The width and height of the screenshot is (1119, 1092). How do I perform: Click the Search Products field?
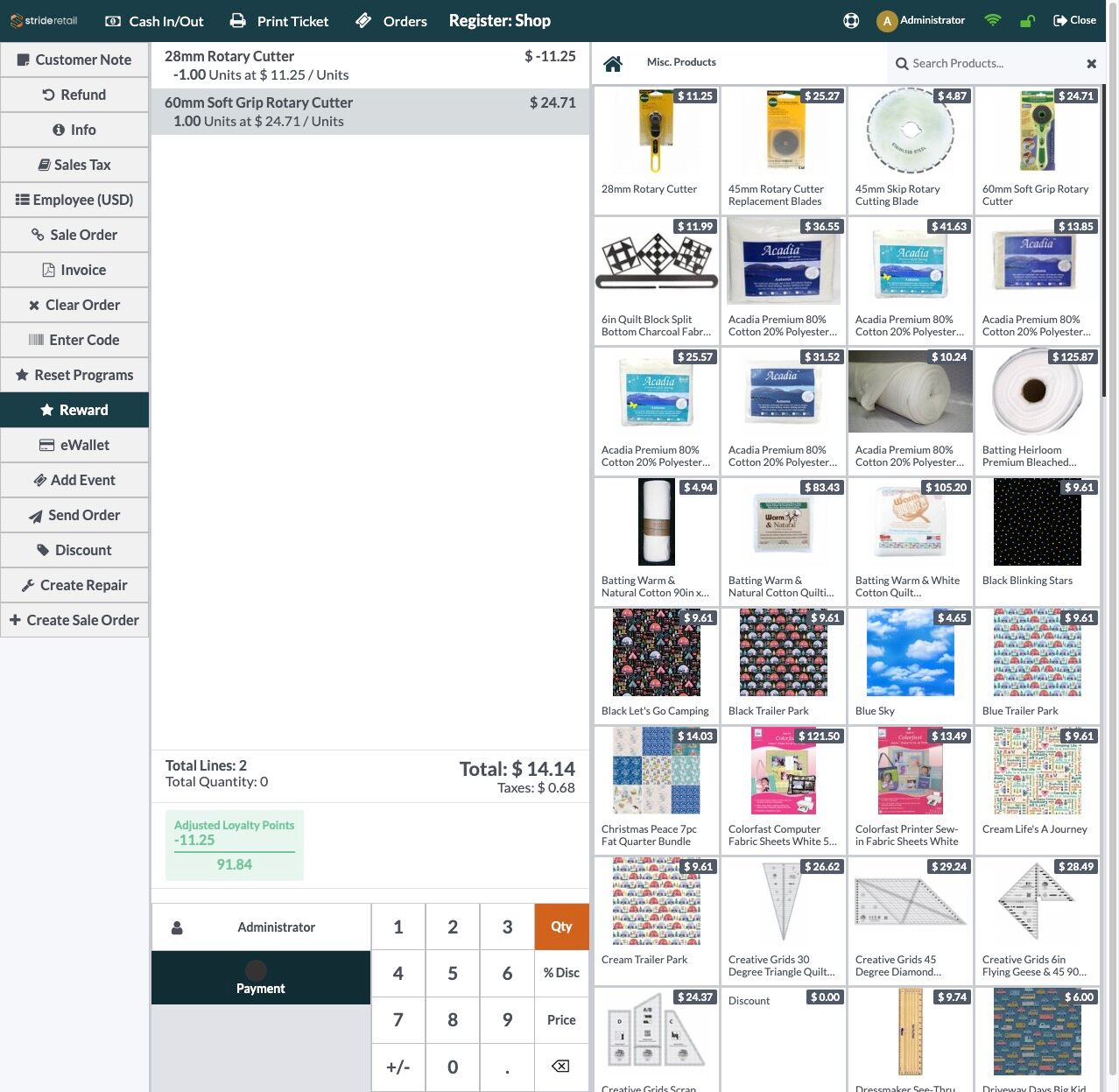(989, 63)
